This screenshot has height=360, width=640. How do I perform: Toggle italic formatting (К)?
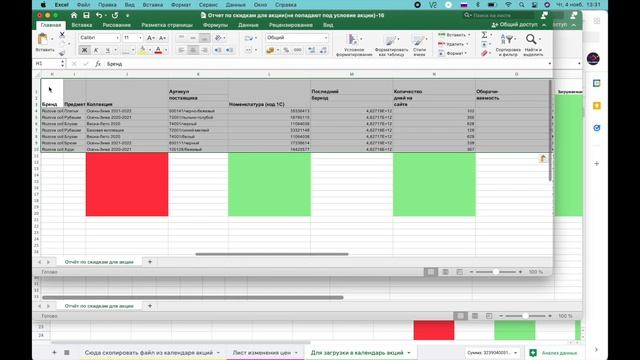point(96,50)
